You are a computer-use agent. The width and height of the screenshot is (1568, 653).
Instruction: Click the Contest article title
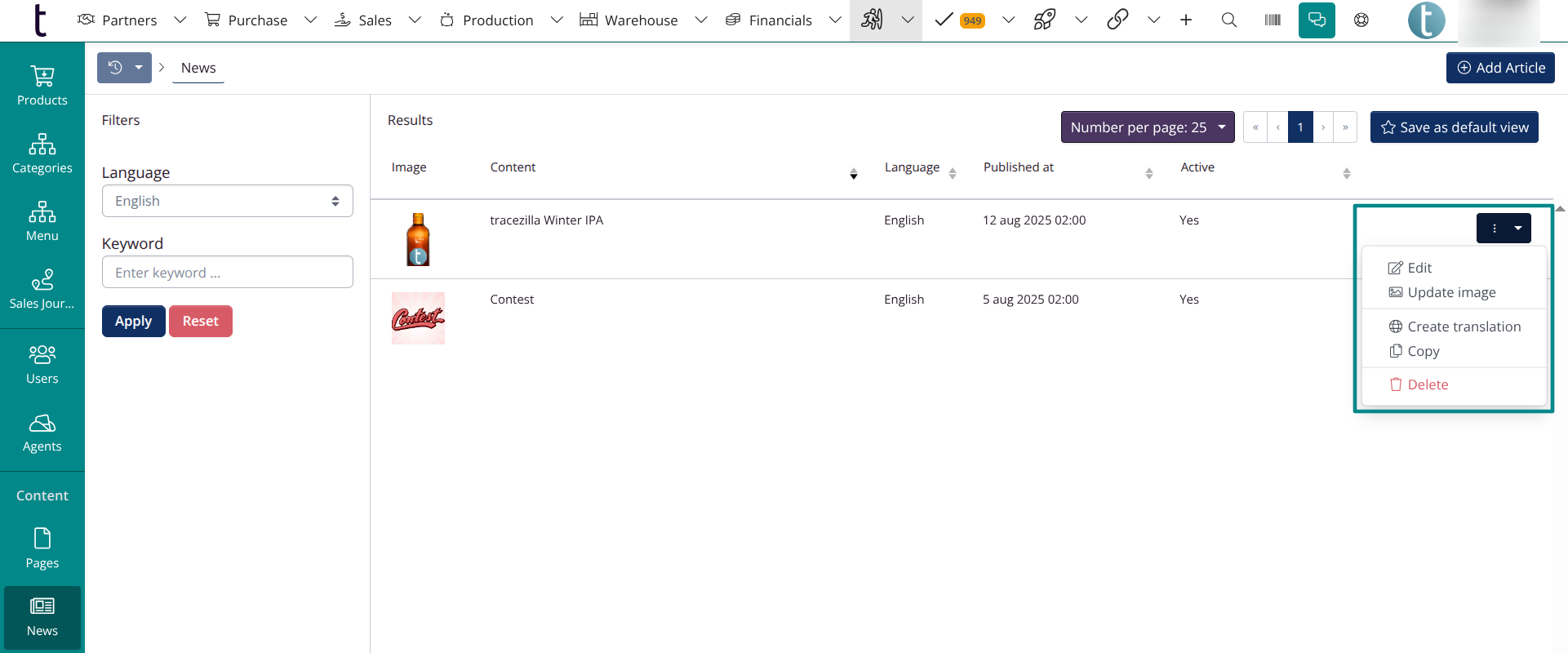coord(512,300)
